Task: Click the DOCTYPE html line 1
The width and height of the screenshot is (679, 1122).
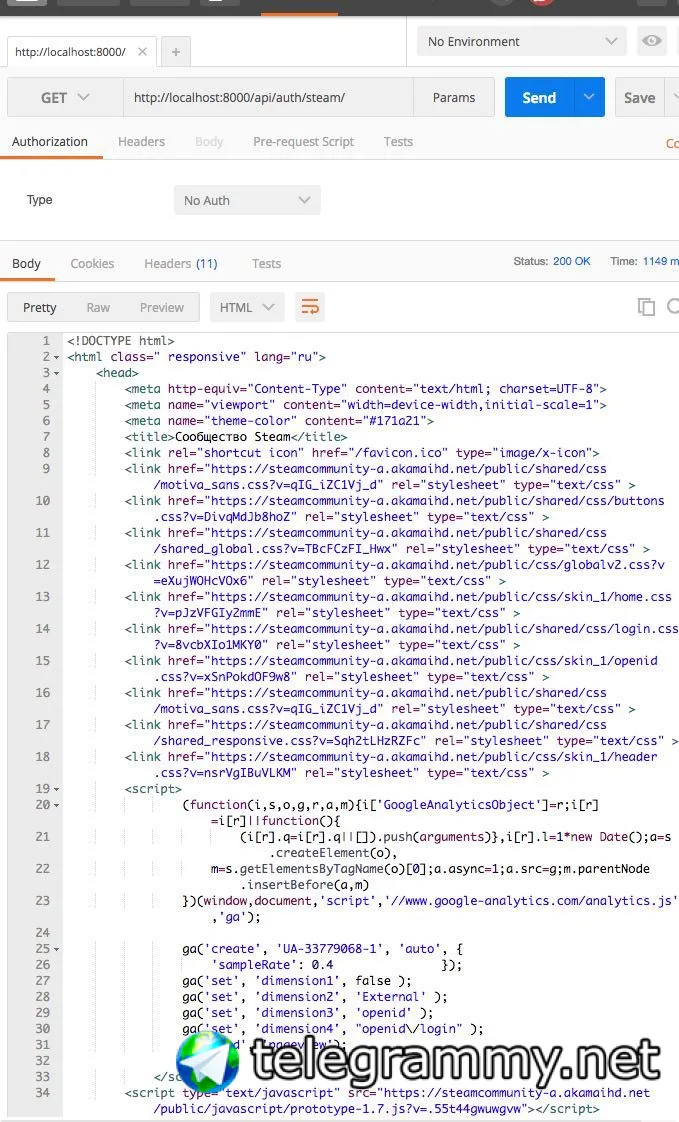Action: [121, 341]
